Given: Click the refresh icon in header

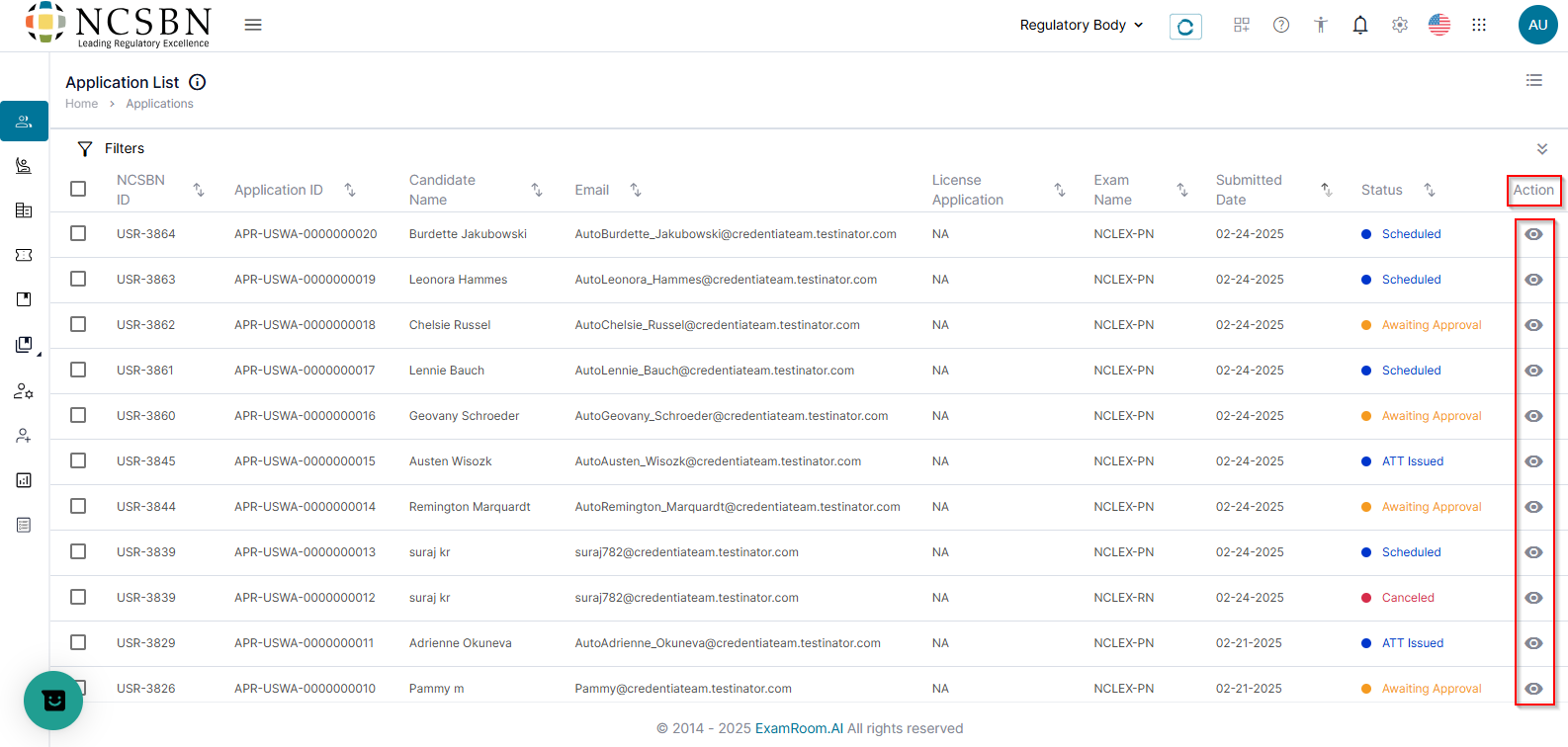Looking at the screenshot, I should tap(1185, 27).
